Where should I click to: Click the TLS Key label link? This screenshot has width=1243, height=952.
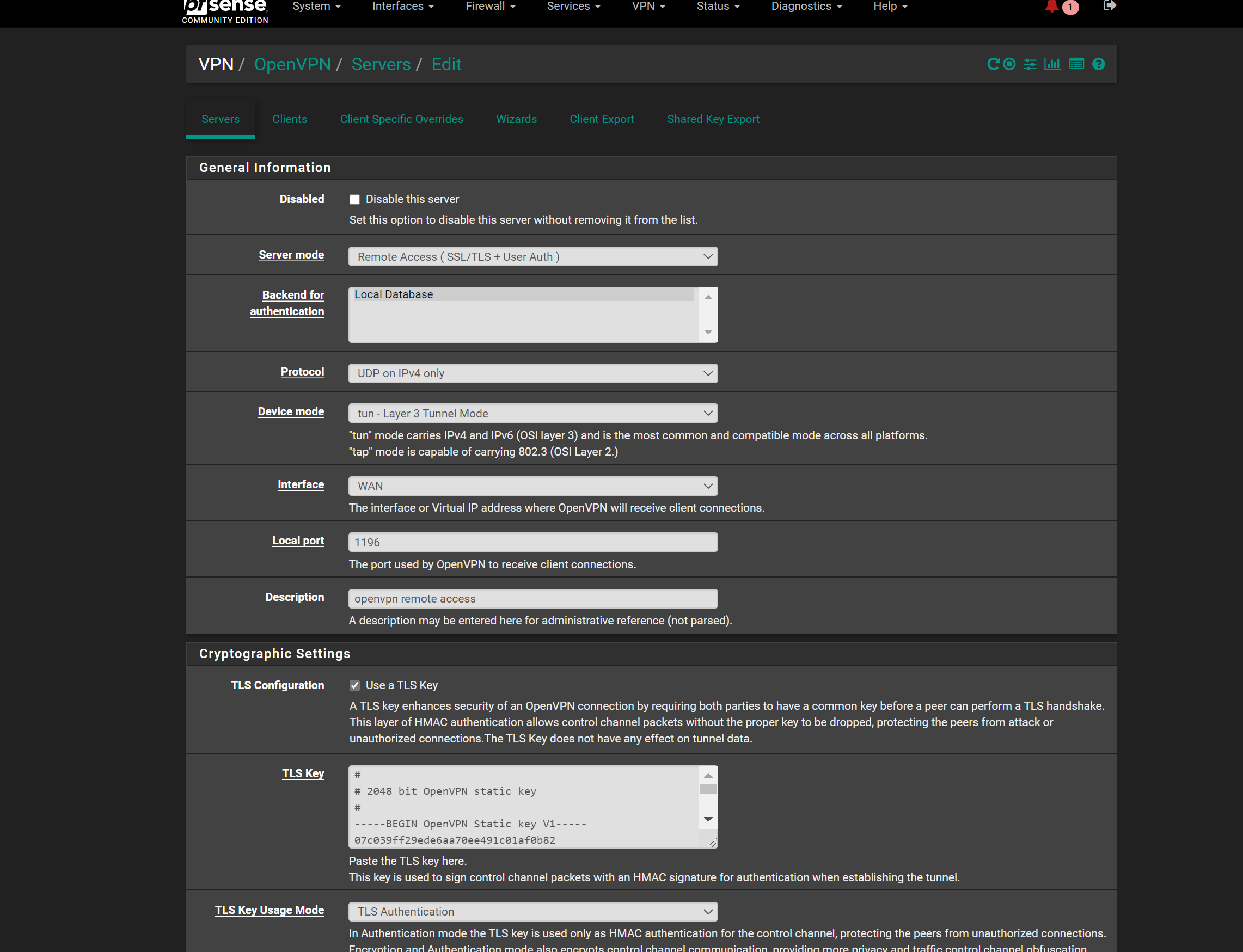click(x=303, y=773)
